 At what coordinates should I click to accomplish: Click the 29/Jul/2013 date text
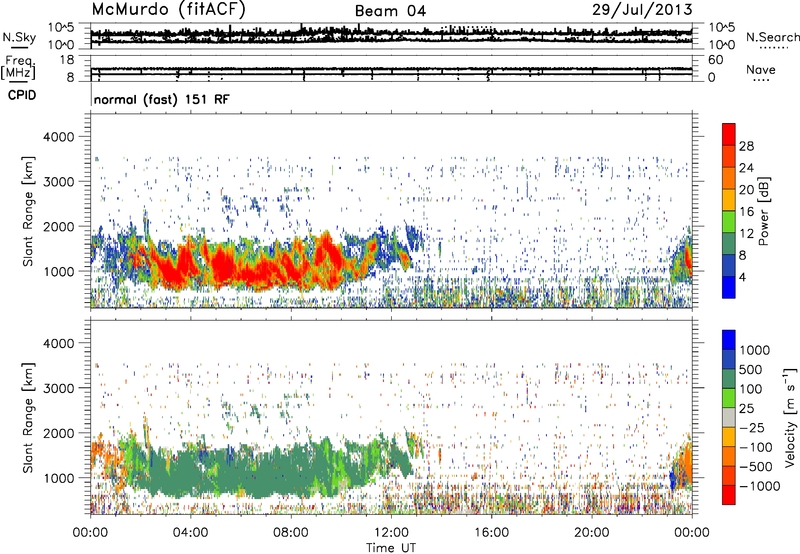[642, 10]
